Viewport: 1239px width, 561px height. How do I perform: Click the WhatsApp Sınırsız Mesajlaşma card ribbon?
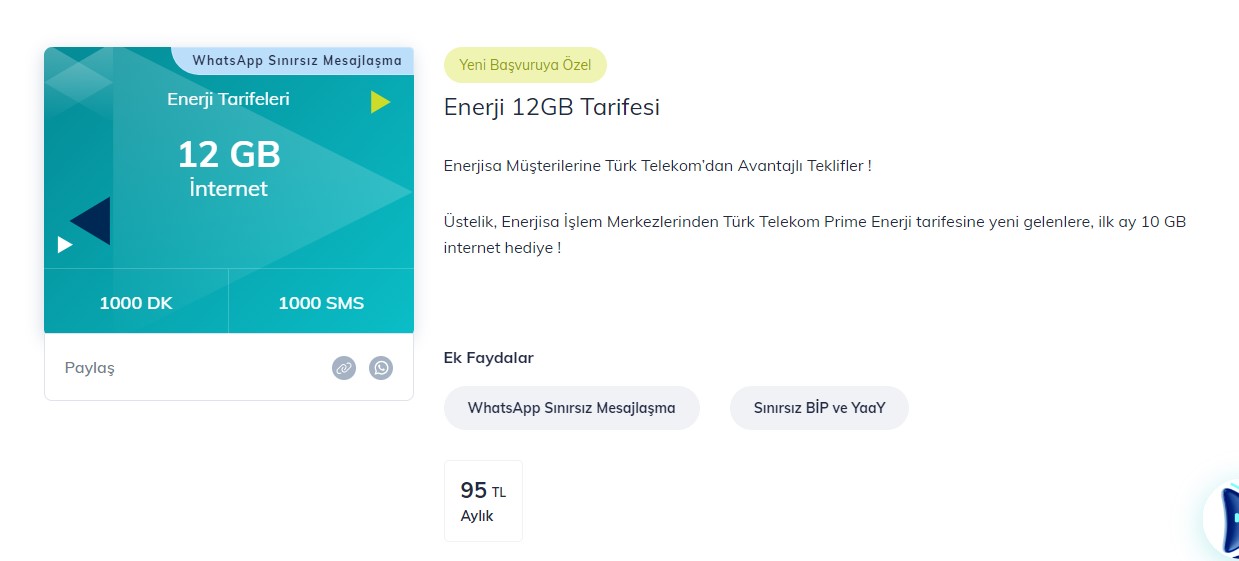coord(297,61)
